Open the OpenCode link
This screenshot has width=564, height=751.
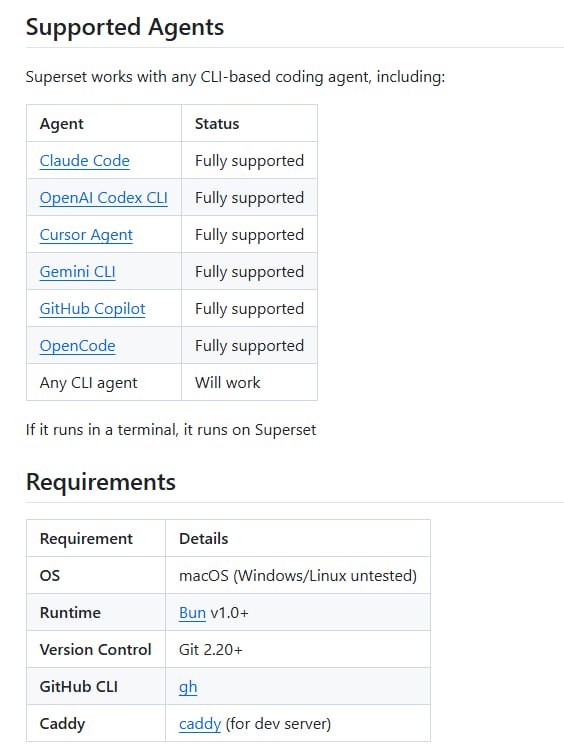(78, 345)
